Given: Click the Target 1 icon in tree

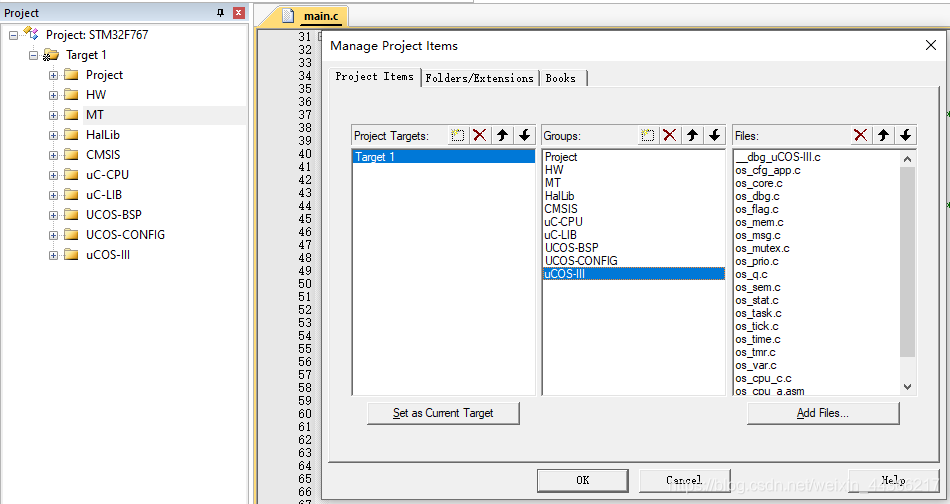Looking at the screenshot, I should point(51,55).
